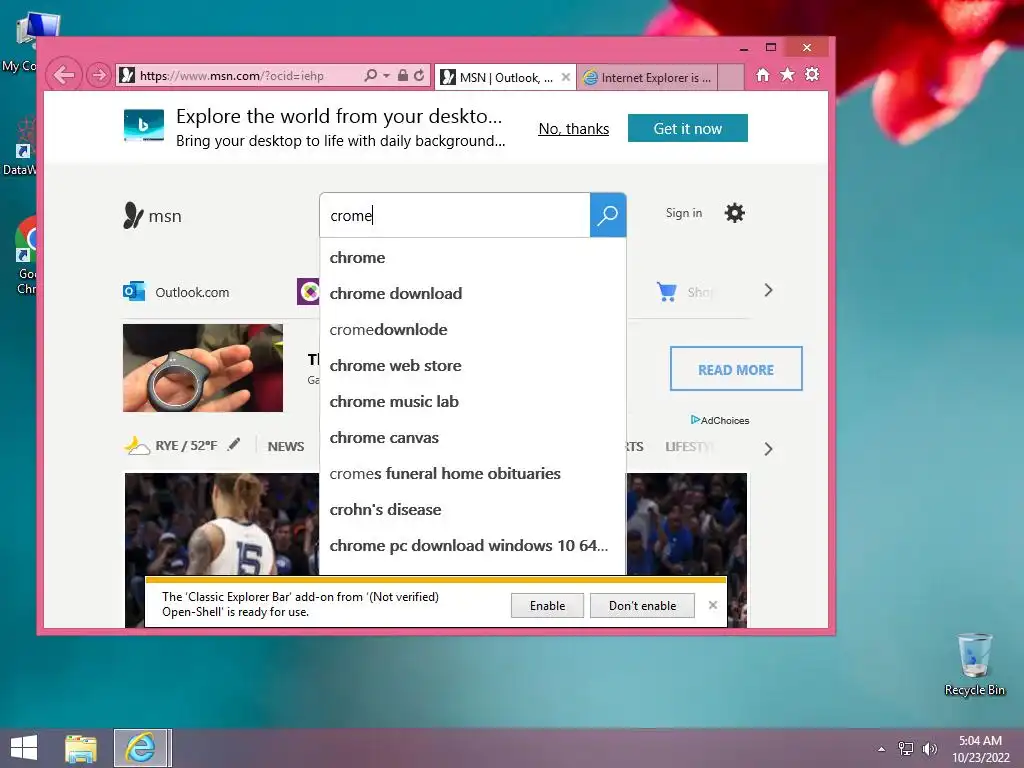This screenshot has width=1024, height=768.
Task: Click the Get it now button
Action: click(688, 129)
